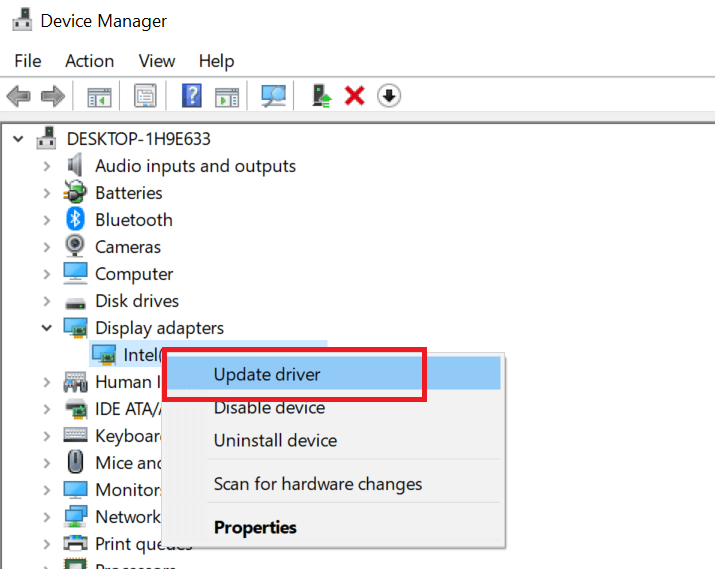The height and width of the screenshot is (569, 715).
Task: Click red X Uninstall device icon
Action: (355, 96)
